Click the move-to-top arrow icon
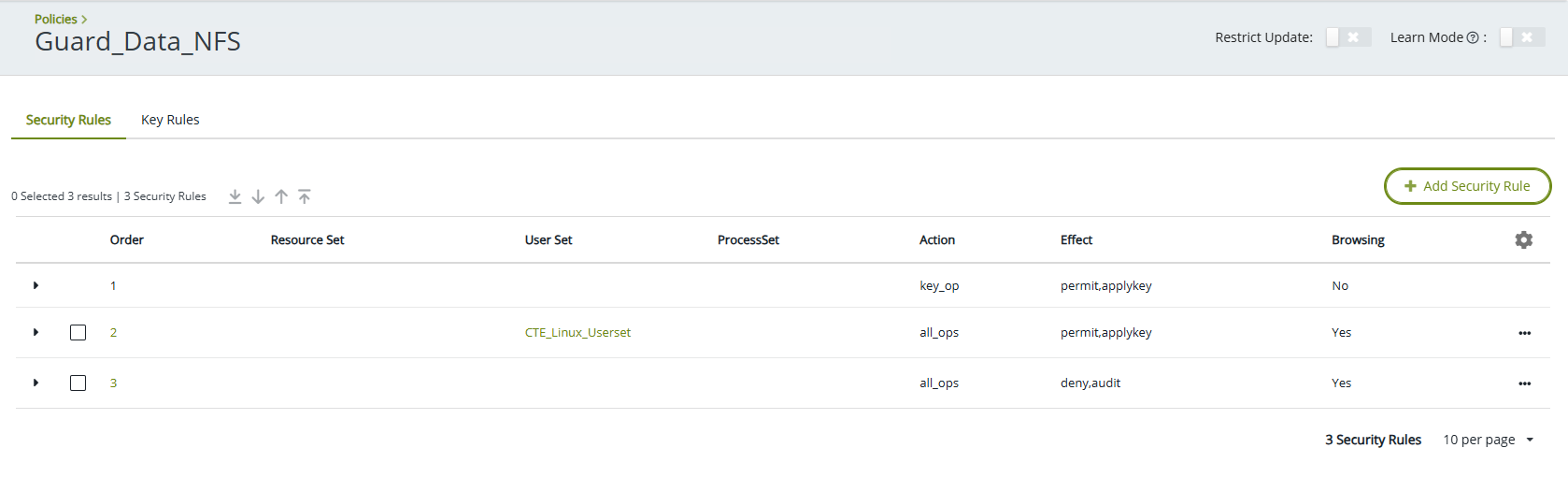Screen dimensions: 1568x477 click(x=305, y=196)
